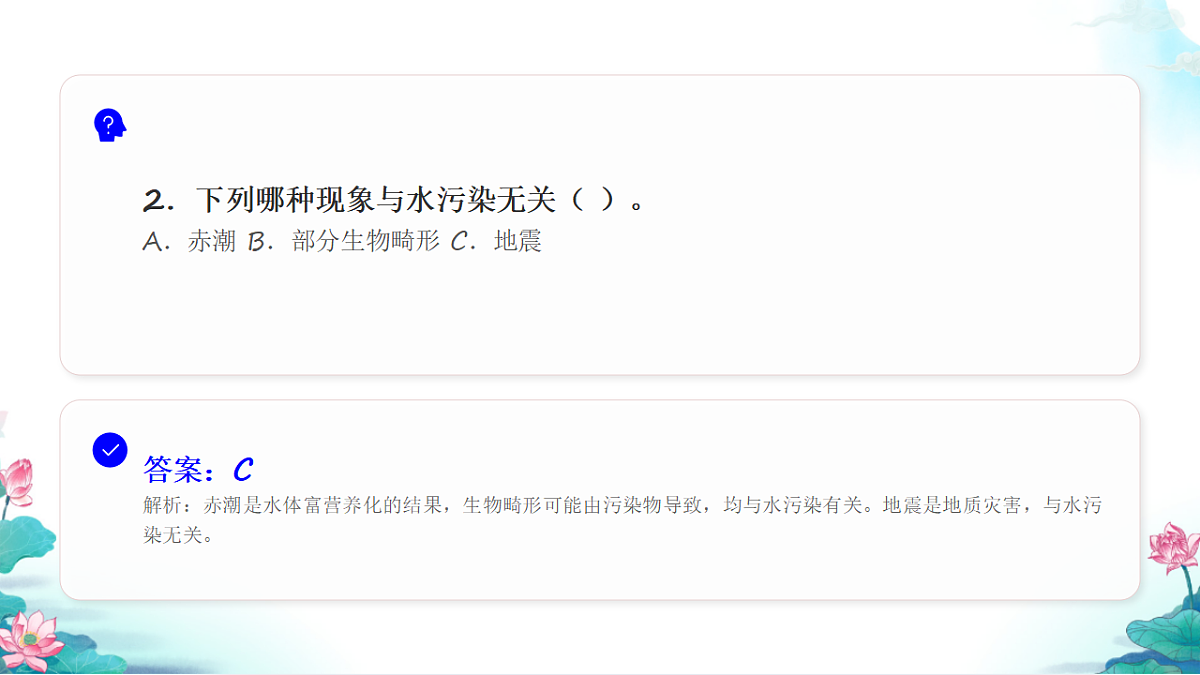Click the question text 下列哪种现象与水污染无关
The height and width of the screenshot is (675, 1200).
375,200
